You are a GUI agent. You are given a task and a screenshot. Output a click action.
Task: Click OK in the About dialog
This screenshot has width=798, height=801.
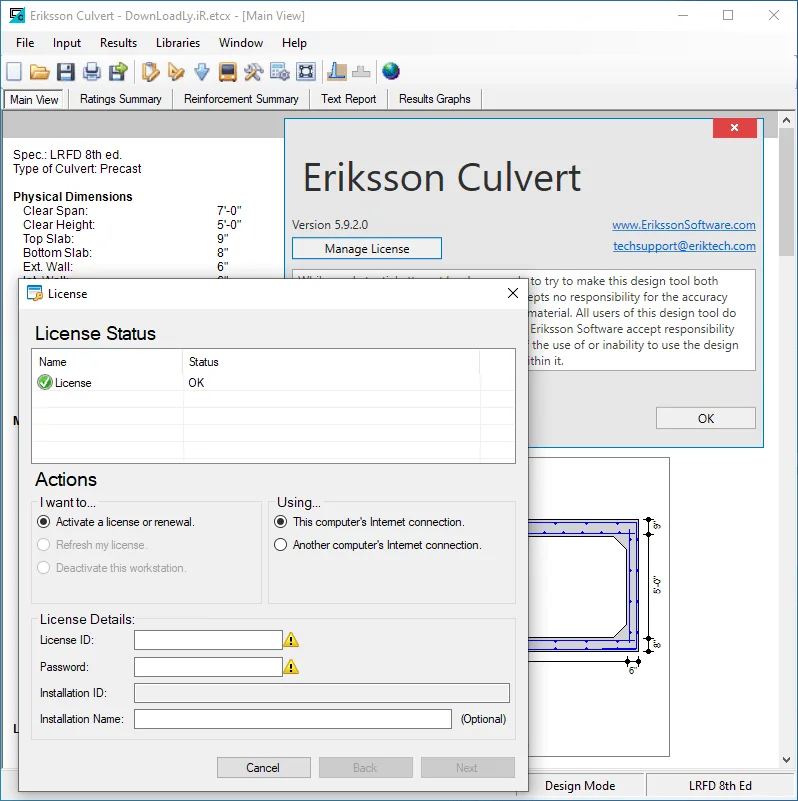[x=706, y=418]
